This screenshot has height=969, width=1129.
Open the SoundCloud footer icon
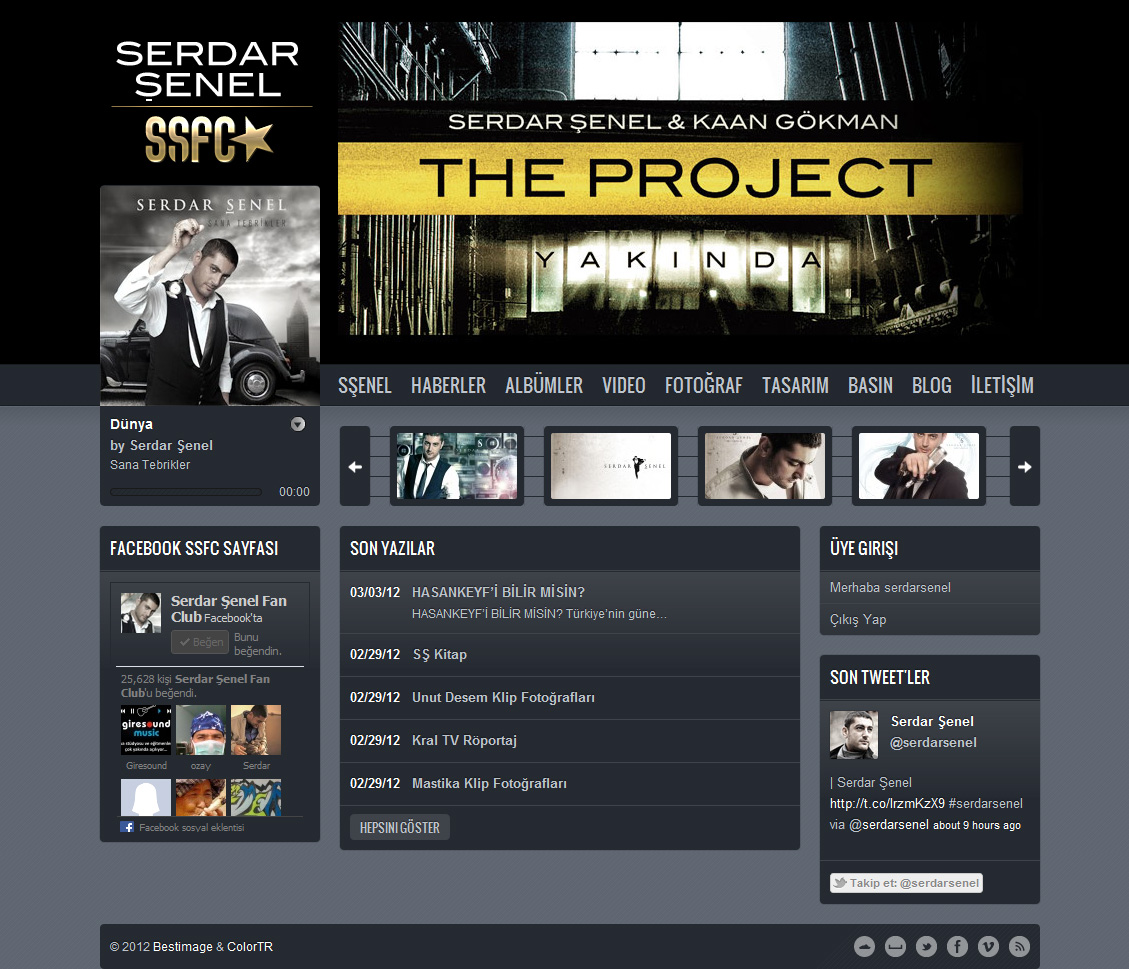tap(864, 947)
